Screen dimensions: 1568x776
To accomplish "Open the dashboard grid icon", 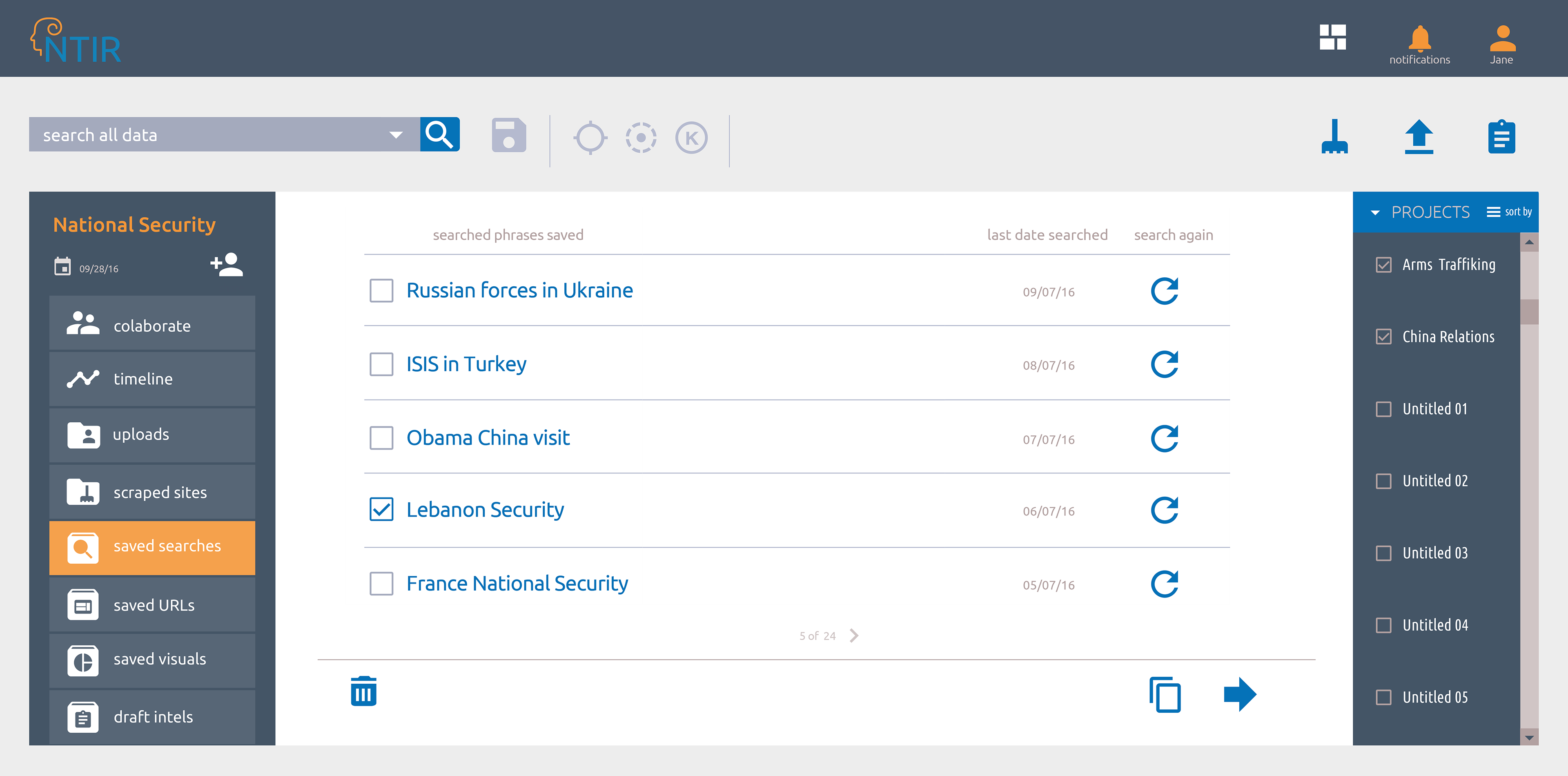I will [1332, 37].
